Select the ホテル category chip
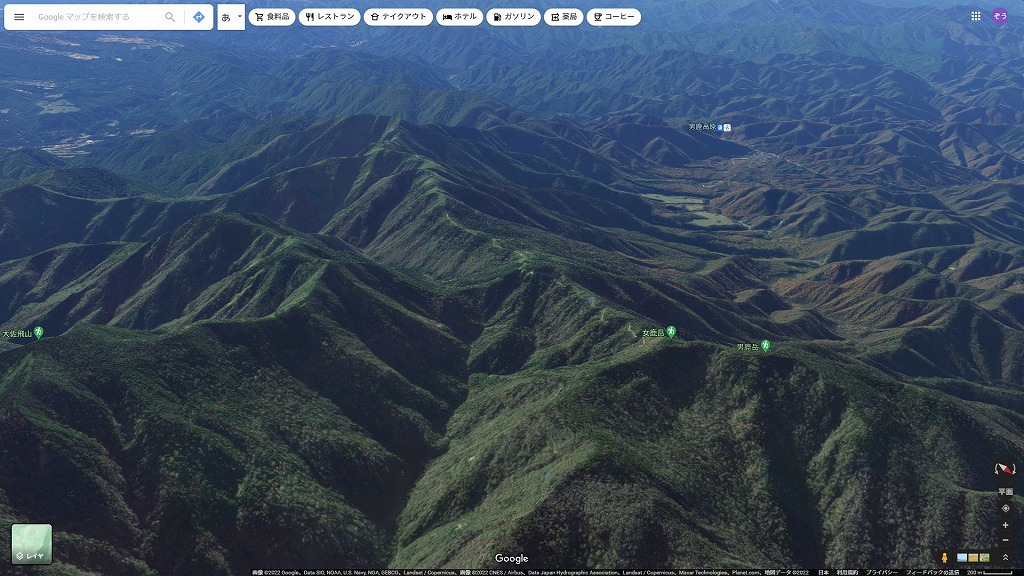This screenshot has height=576, width=1024. click(460, 17)
